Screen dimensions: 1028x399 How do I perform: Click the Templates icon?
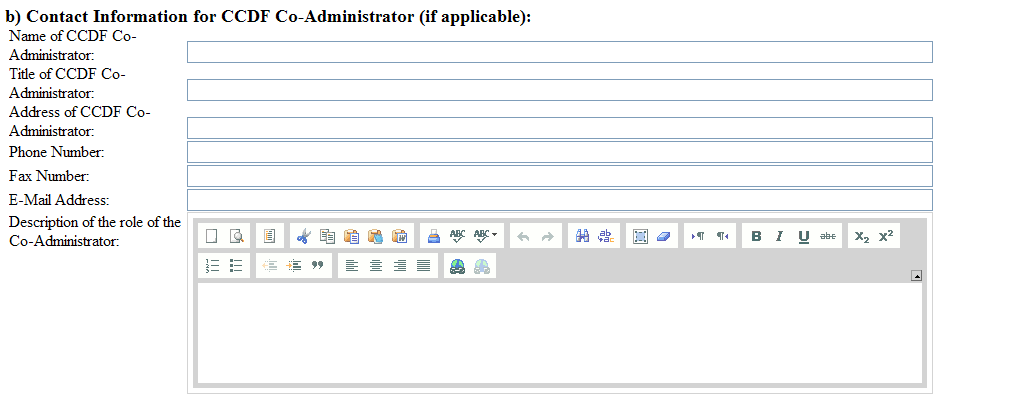(x=269, y=237)
